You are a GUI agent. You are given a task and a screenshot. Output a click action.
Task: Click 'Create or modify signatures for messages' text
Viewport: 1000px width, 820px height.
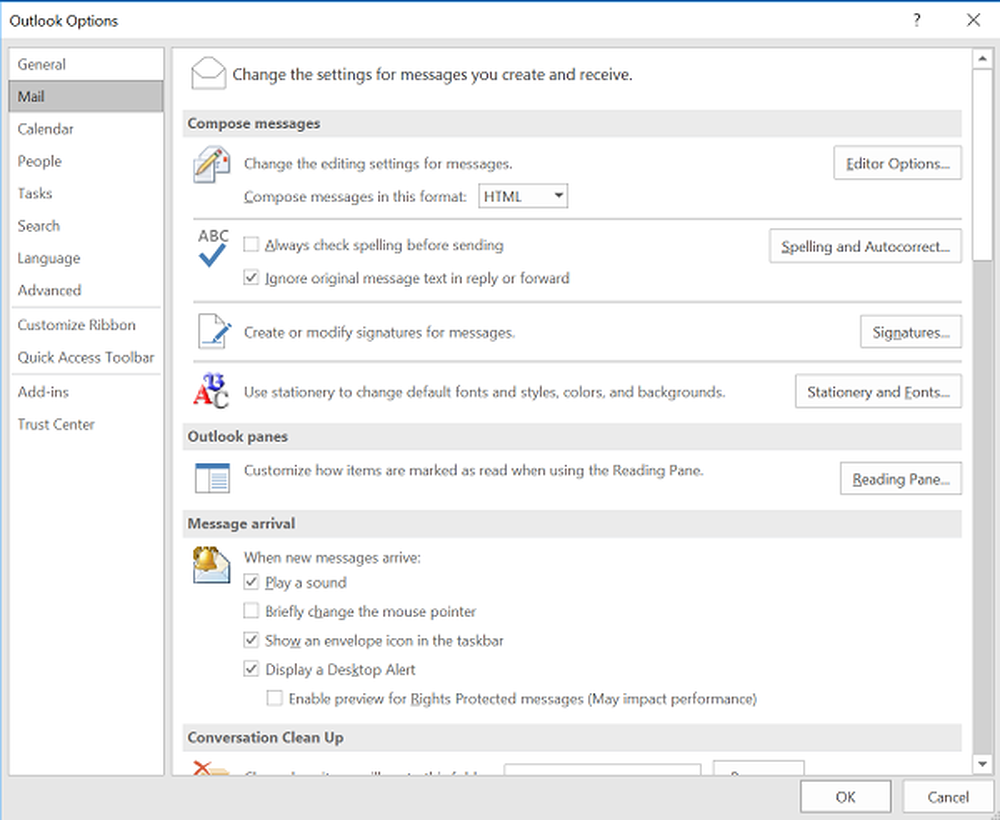click(x=379, y=332)
